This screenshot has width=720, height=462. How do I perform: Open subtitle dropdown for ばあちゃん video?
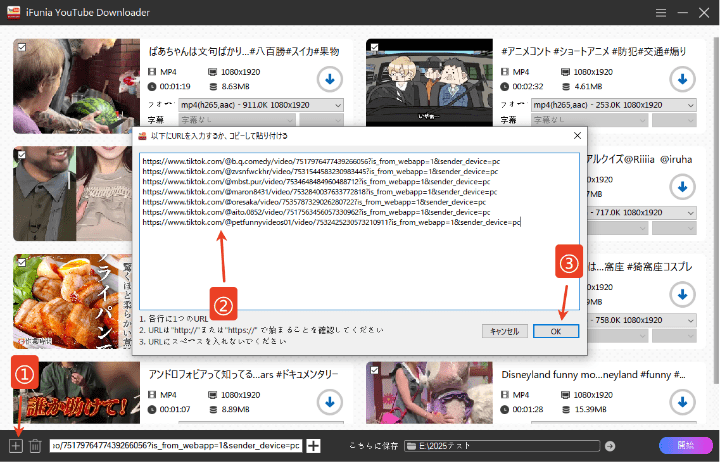click(x=236, y=120)
